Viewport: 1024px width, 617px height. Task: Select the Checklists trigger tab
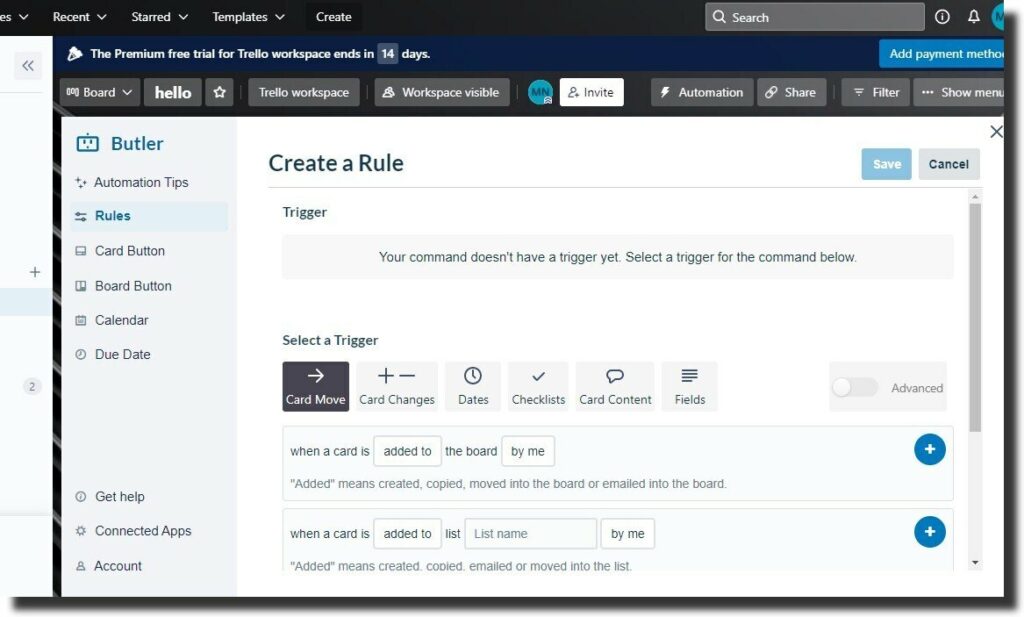538,387
